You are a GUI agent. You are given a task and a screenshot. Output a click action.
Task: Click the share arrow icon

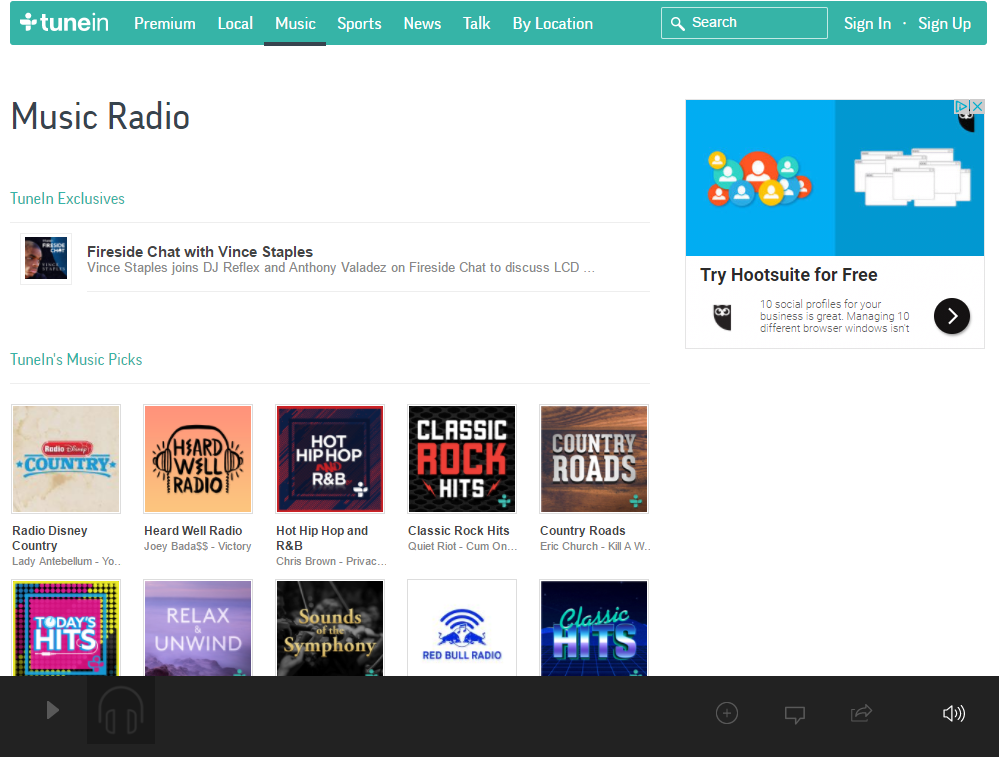tap(861, 713)
